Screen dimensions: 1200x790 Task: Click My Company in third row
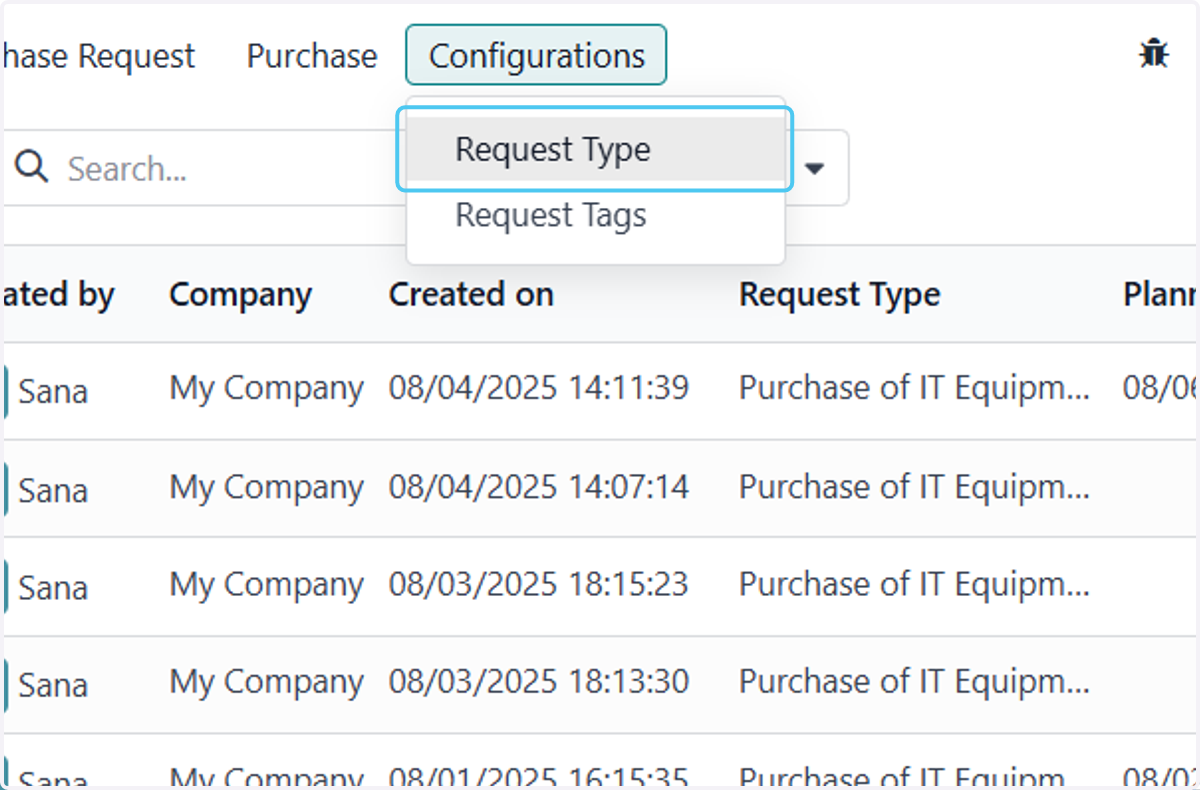(266, 584)
